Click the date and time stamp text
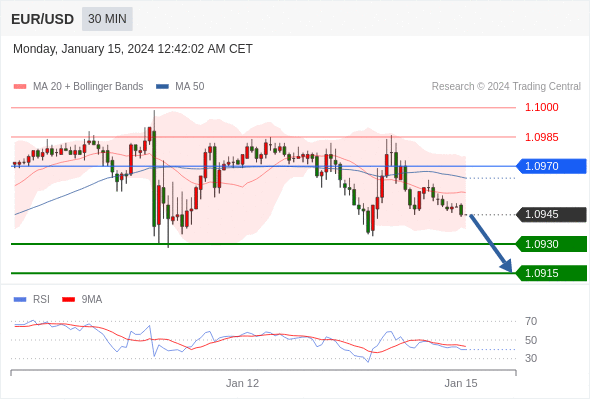The width and height of the screenshot is (590, 400). pyautogui.click(x=133, y=49)
